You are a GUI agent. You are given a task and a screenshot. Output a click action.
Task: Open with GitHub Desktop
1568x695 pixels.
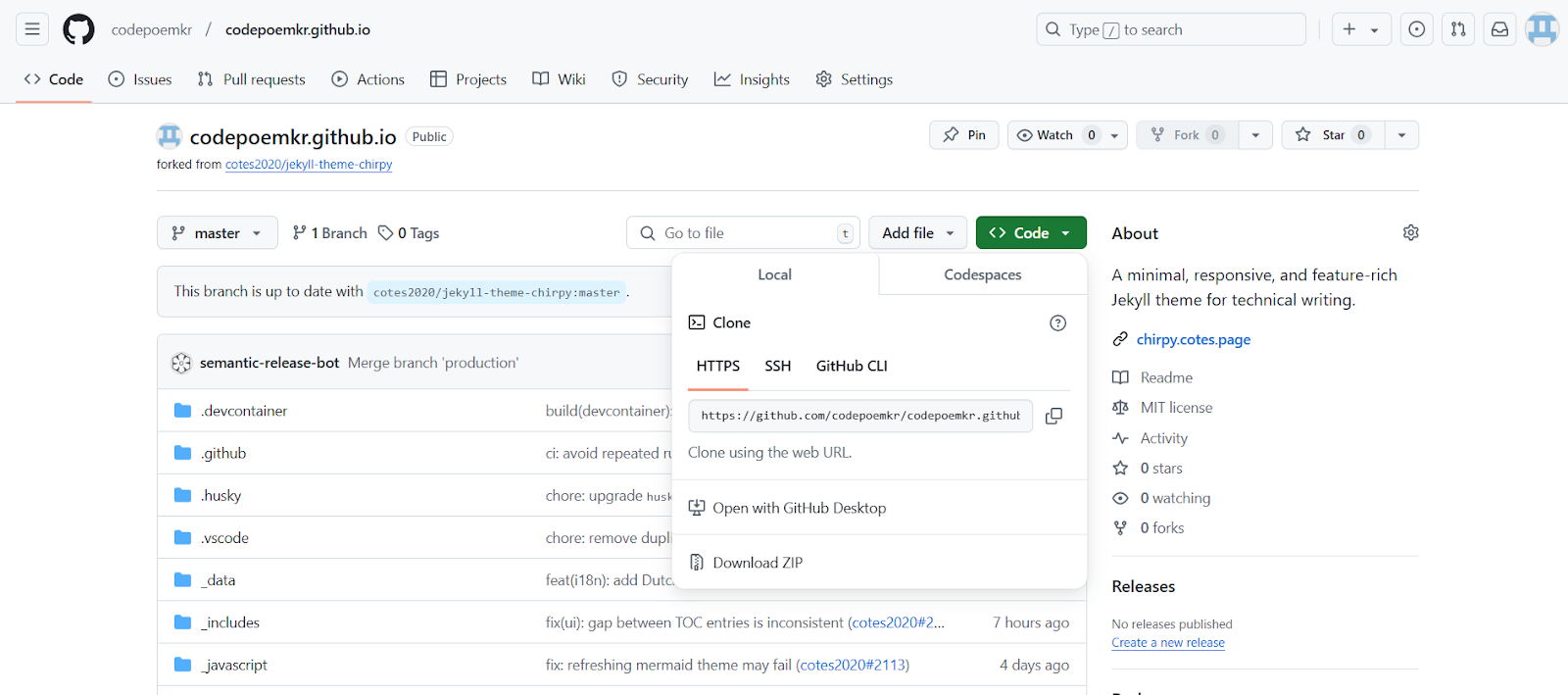787,508
